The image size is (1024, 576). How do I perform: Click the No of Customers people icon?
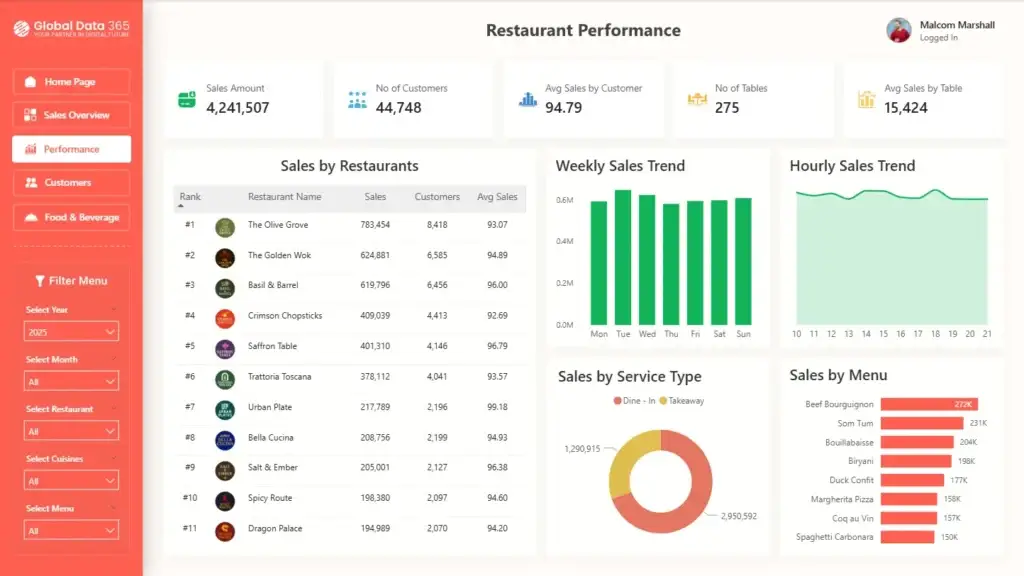point(357,99)
